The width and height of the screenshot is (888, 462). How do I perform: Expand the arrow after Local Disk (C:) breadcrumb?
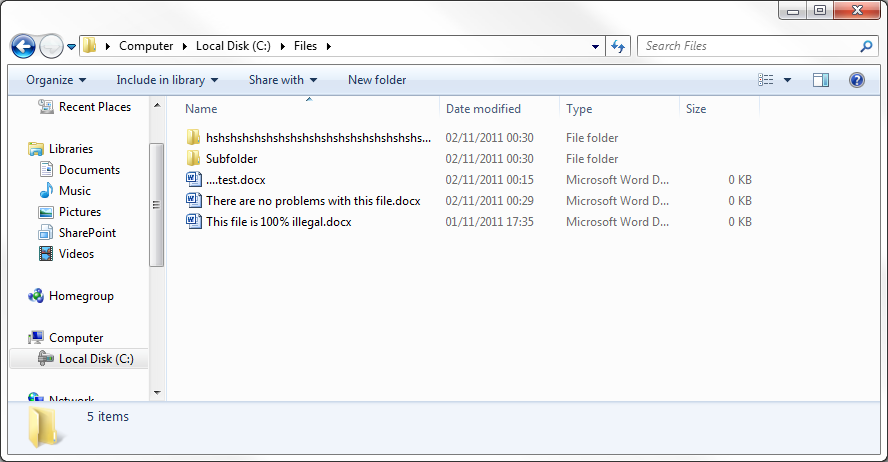point(283,46)
